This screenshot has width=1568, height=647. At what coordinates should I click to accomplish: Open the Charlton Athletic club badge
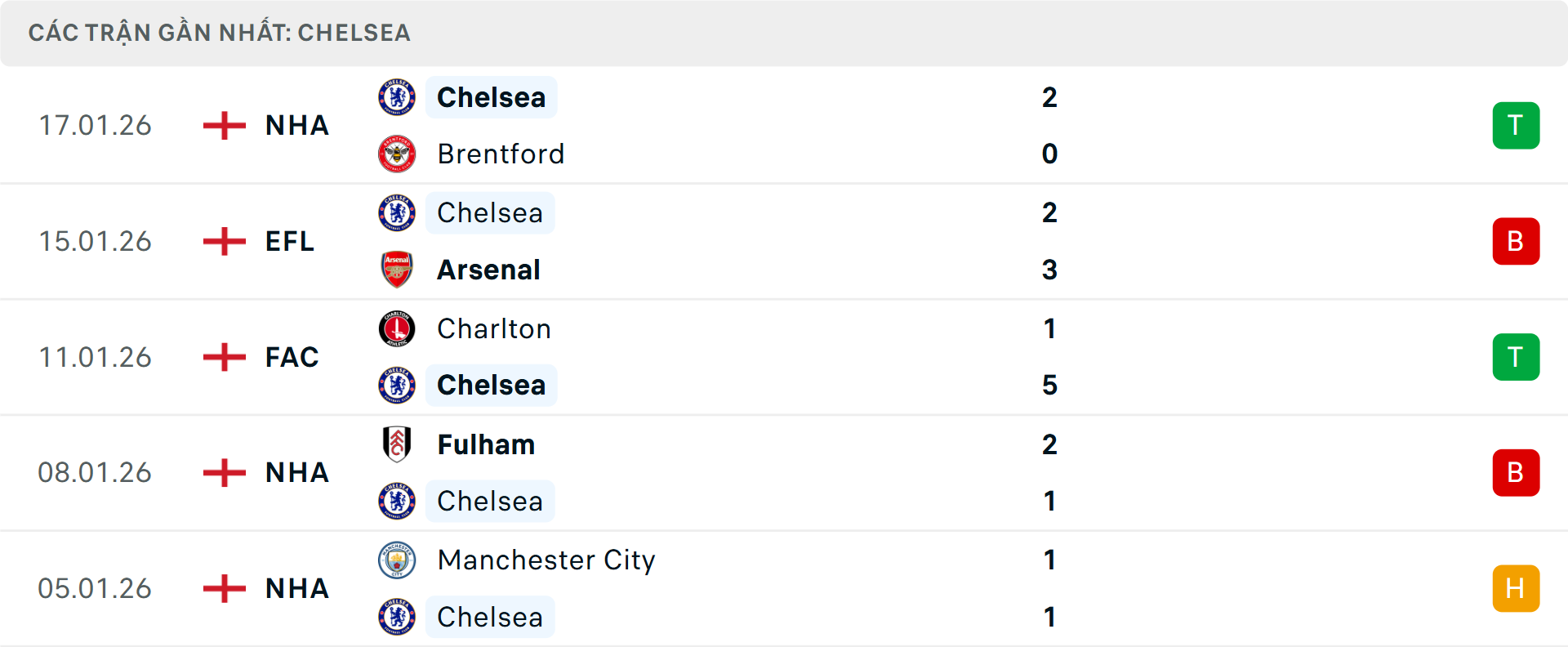(x=397, y=328)
